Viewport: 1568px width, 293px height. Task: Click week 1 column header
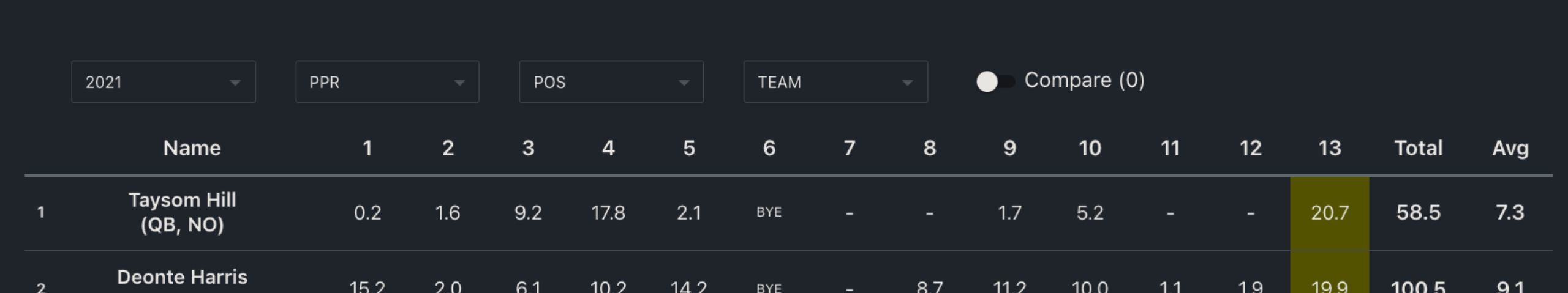[x=367, y=148]
